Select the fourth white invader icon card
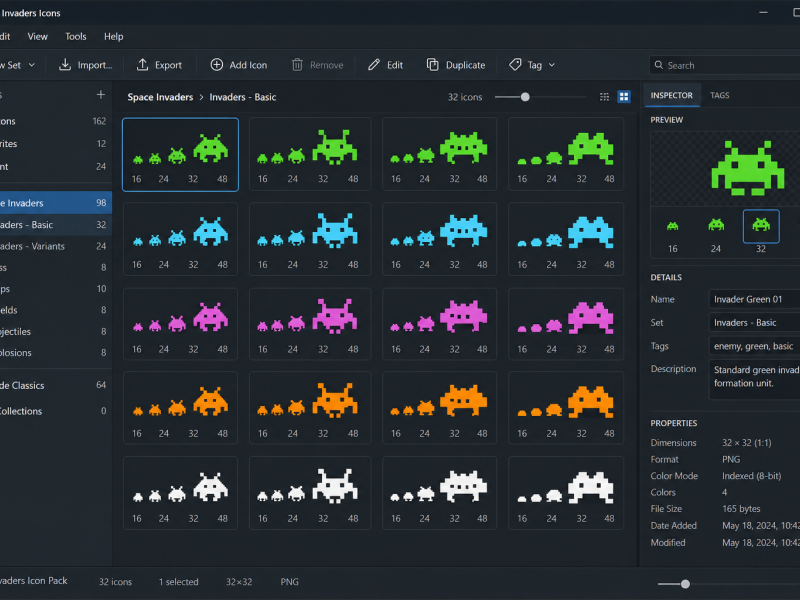The width and height of the screenshot is (800, 600). (x=566, y=493)
